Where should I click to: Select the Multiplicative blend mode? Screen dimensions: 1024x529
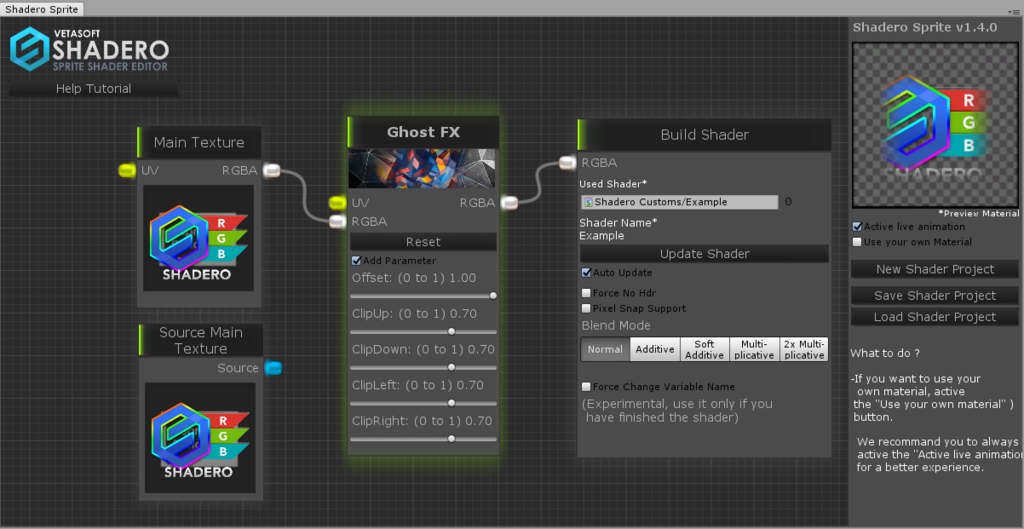coord(754,349)
